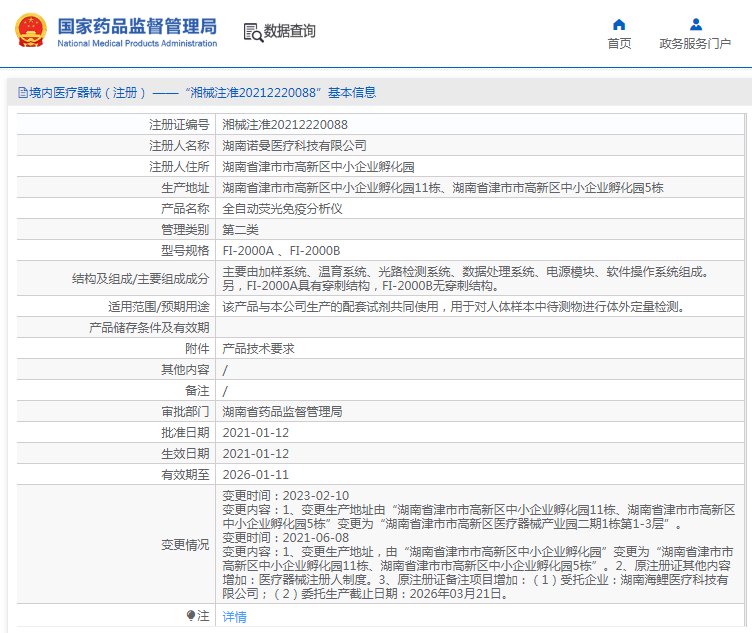Viewport: 752px width, 633px height.
Task: Click model value FI-2000A、FI-2000B
Action: (x=281, y=251)
